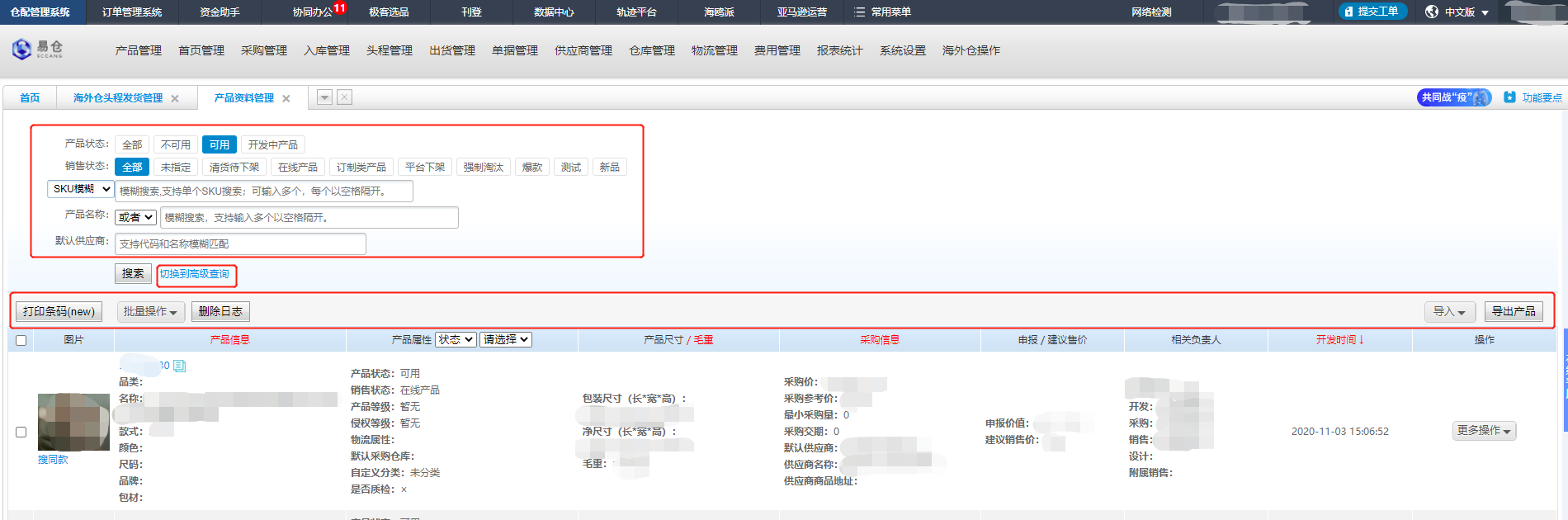Select 全部 sales status filter
Image resolution: width=1568 pixels, height=520 pixels.
pos(132,167)
